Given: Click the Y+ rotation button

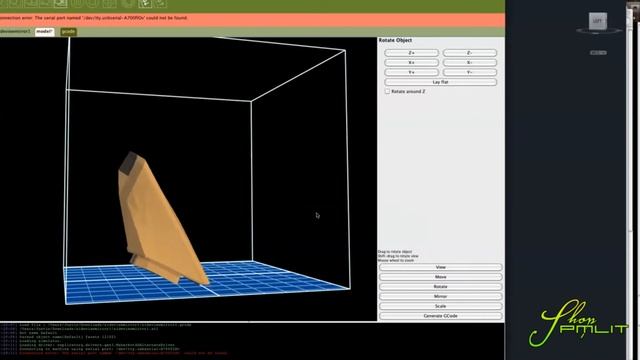Looking at the screenshot, I should click(411, 73).
